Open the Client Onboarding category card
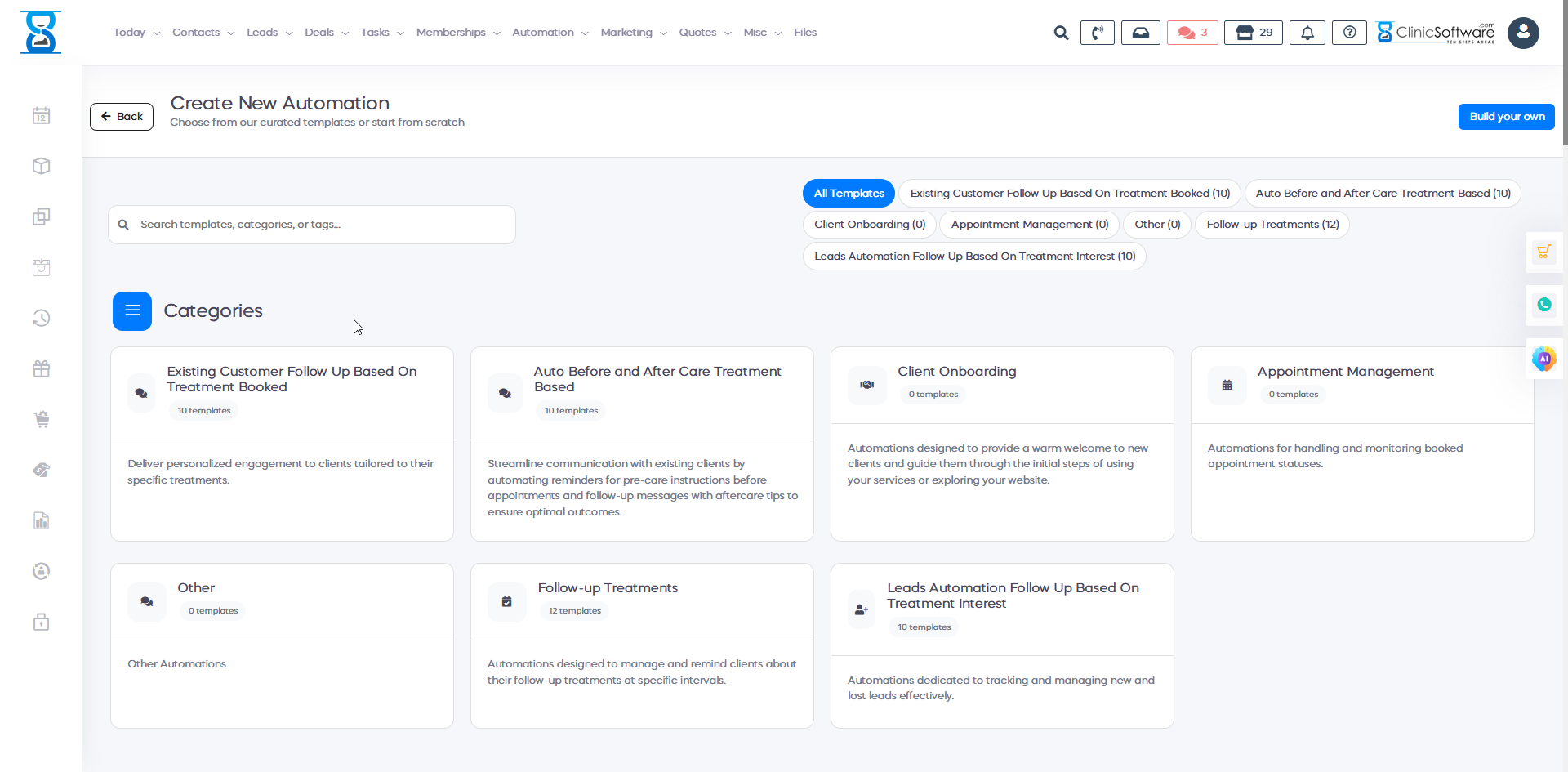1568x772 pixels. (x=1001, y=444)
